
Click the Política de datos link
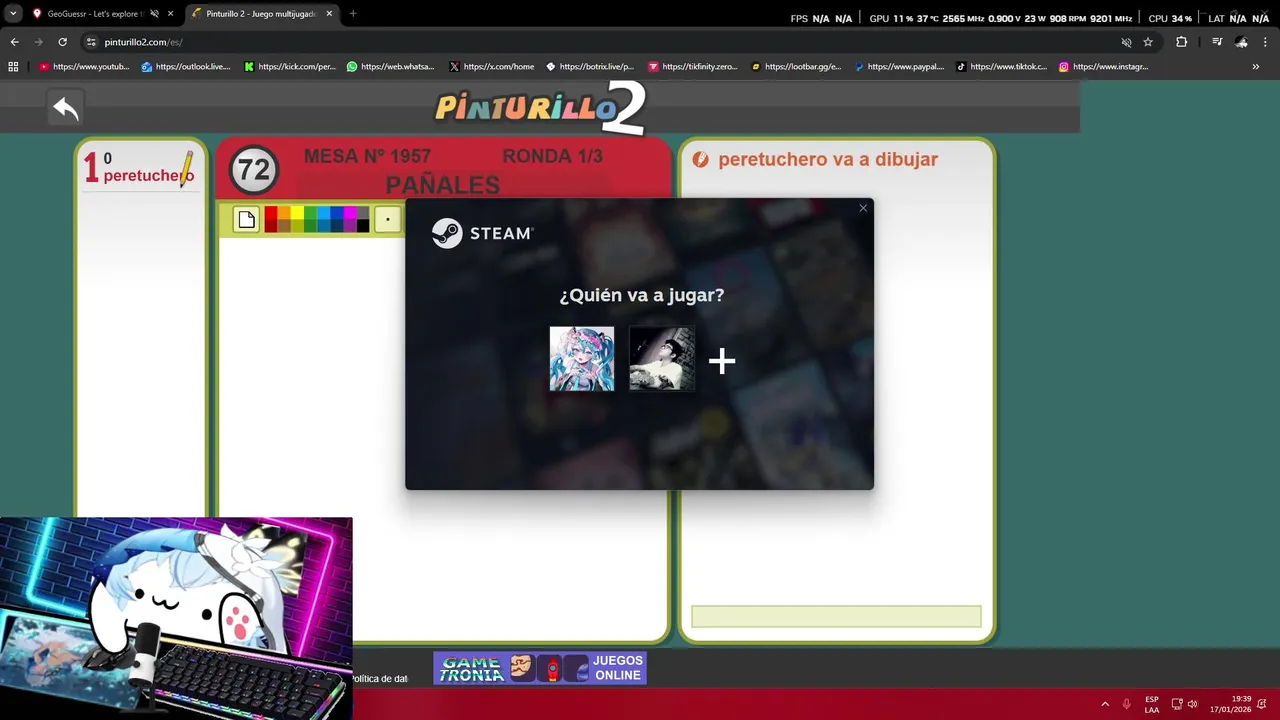378,679
